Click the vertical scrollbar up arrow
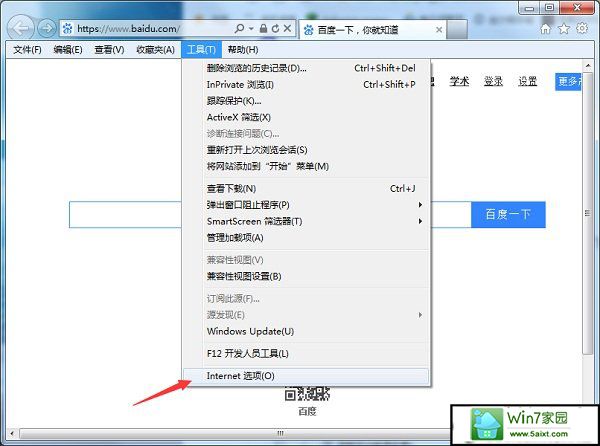 point(588,65)
